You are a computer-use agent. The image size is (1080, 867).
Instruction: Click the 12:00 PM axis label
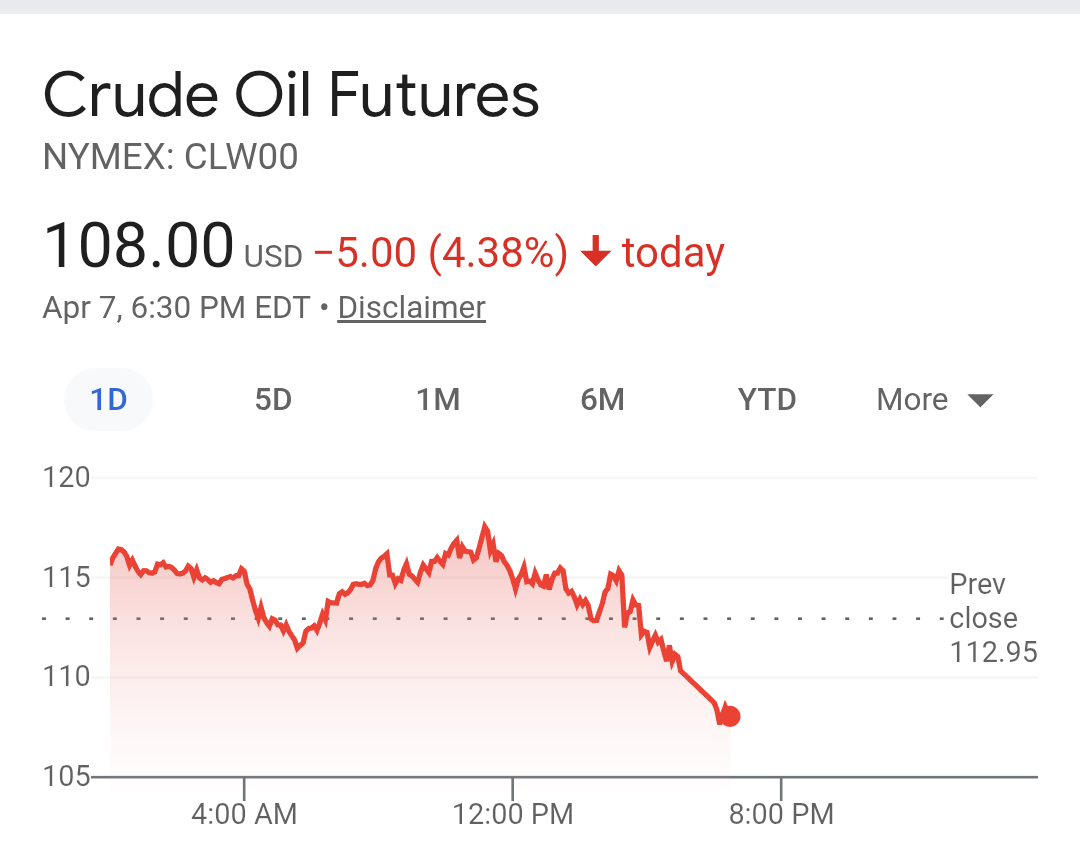click(x=513, y=814)
